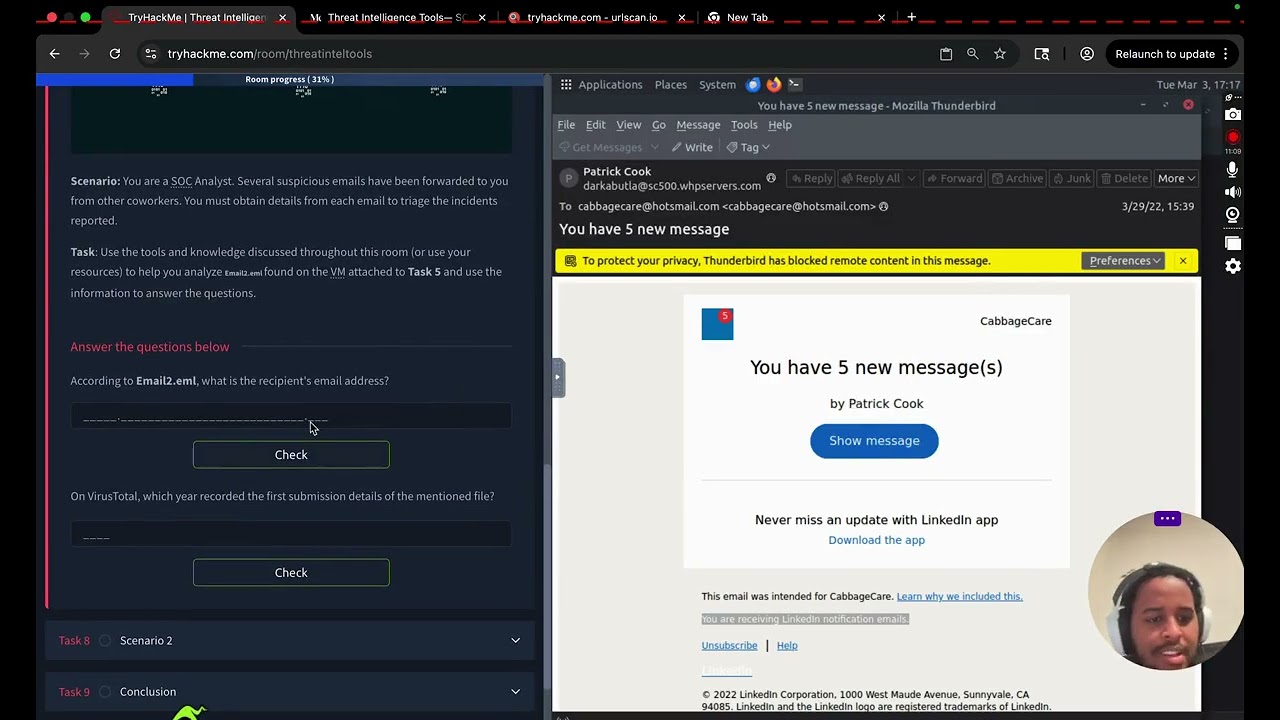Open site information icon in address bar

tap(150, 54)
